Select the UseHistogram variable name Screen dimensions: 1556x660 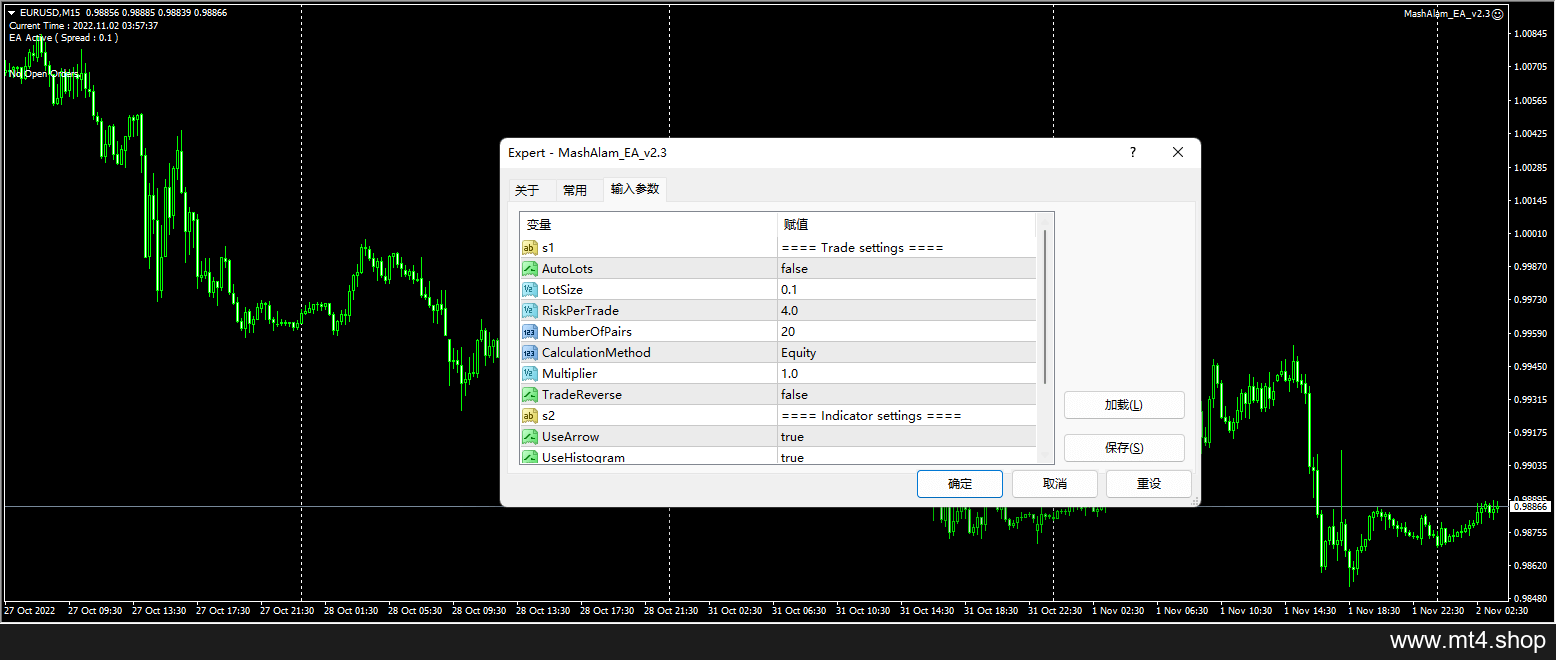tap(583, 457)
